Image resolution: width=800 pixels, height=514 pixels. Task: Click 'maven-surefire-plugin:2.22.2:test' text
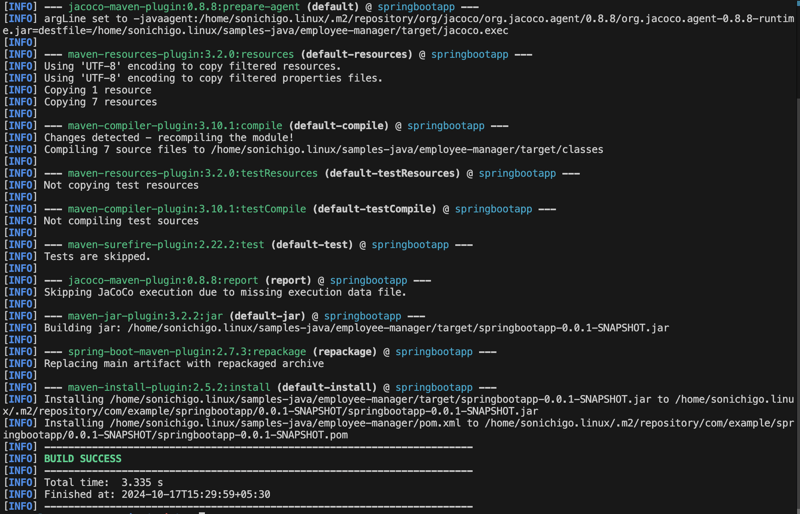166,244
